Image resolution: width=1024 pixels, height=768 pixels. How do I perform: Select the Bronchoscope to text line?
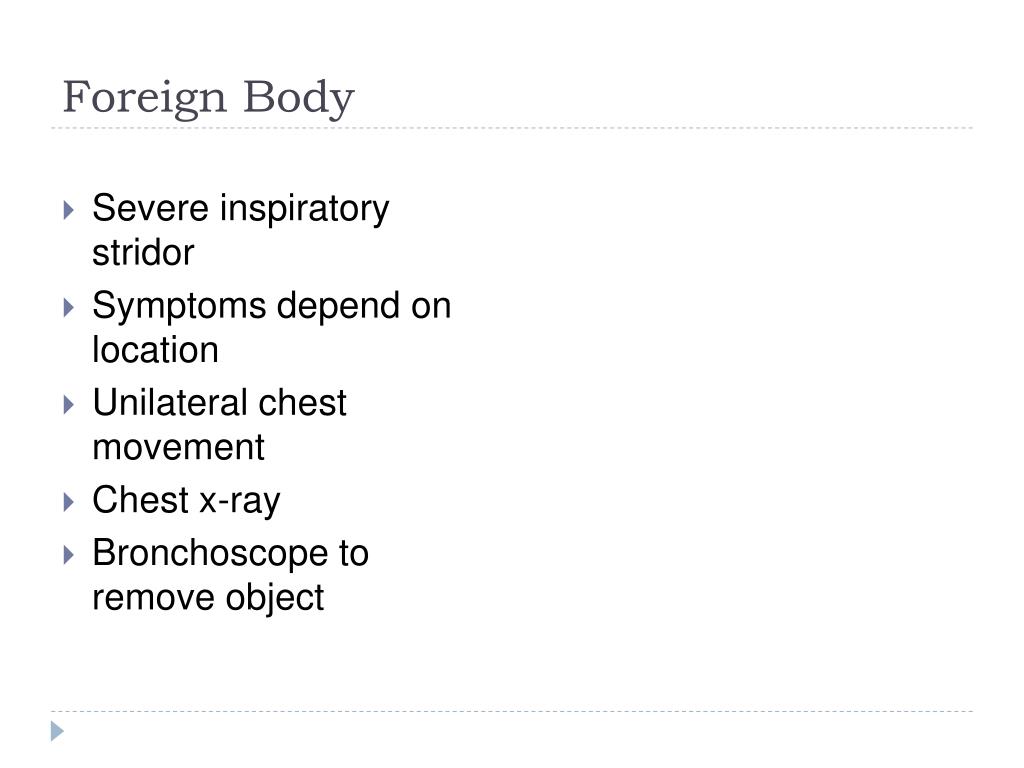pyautogui.click(x=231, y=554)
